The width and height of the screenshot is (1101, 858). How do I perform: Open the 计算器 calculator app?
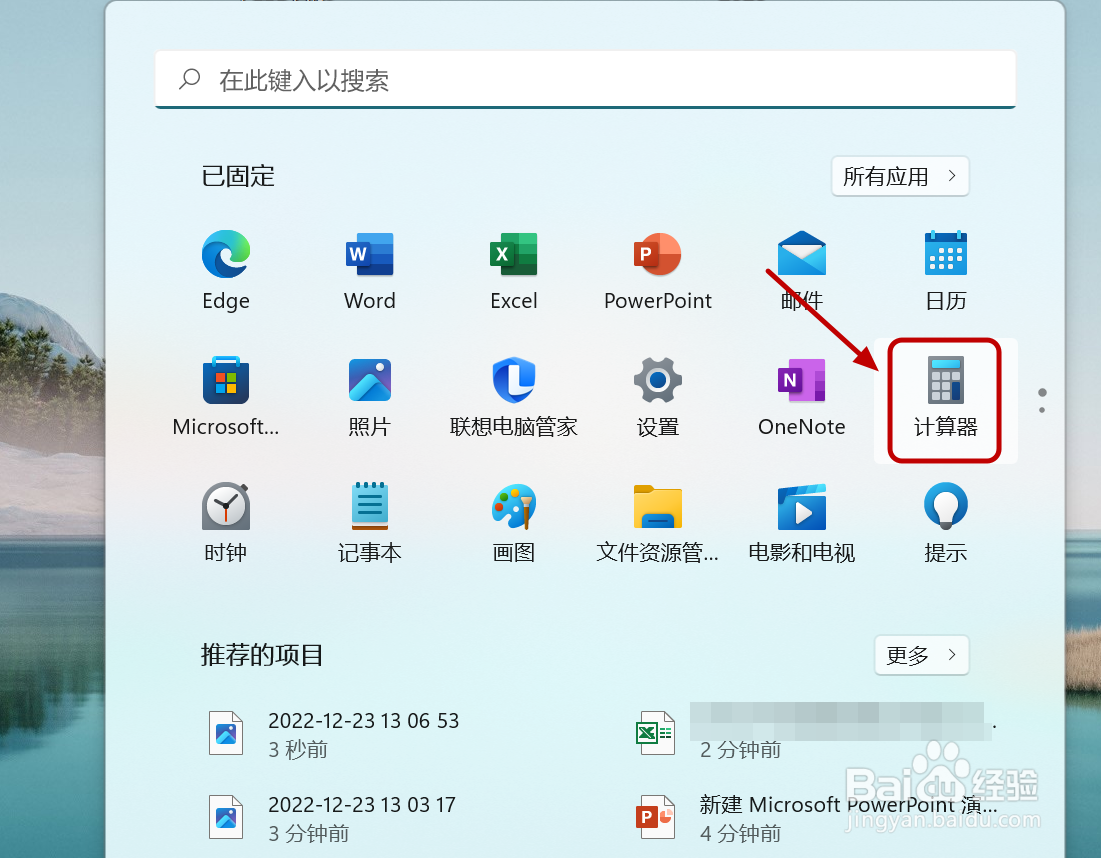click(x=945, y=400)
